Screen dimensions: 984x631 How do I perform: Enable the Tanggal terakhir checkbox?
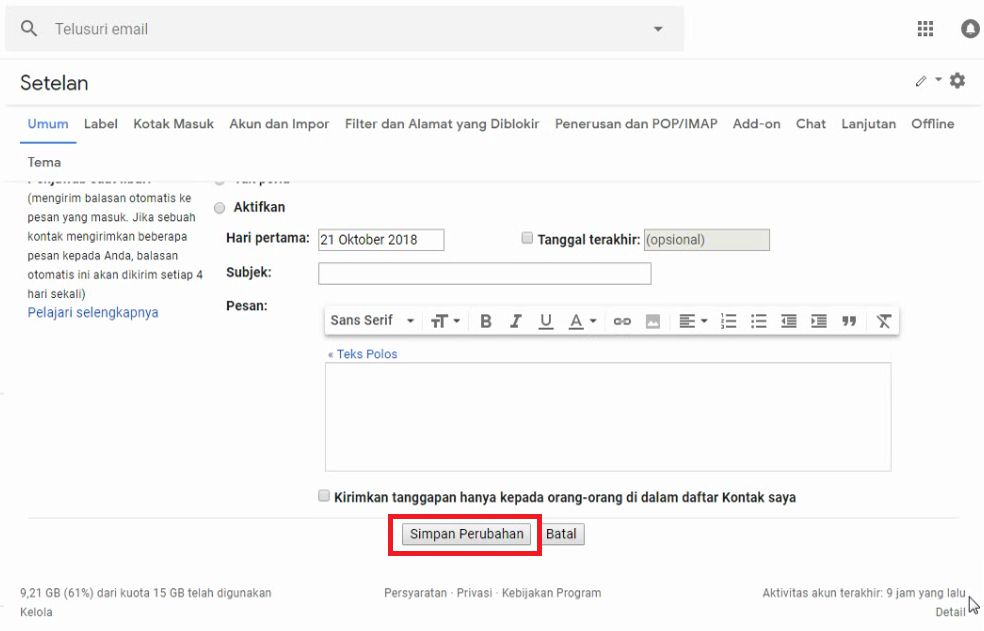coord(527,238)
